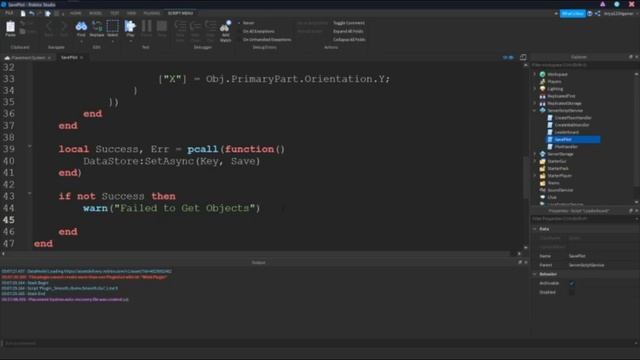
Task: Click Toggle Comment action
Action: coord(349,23)
